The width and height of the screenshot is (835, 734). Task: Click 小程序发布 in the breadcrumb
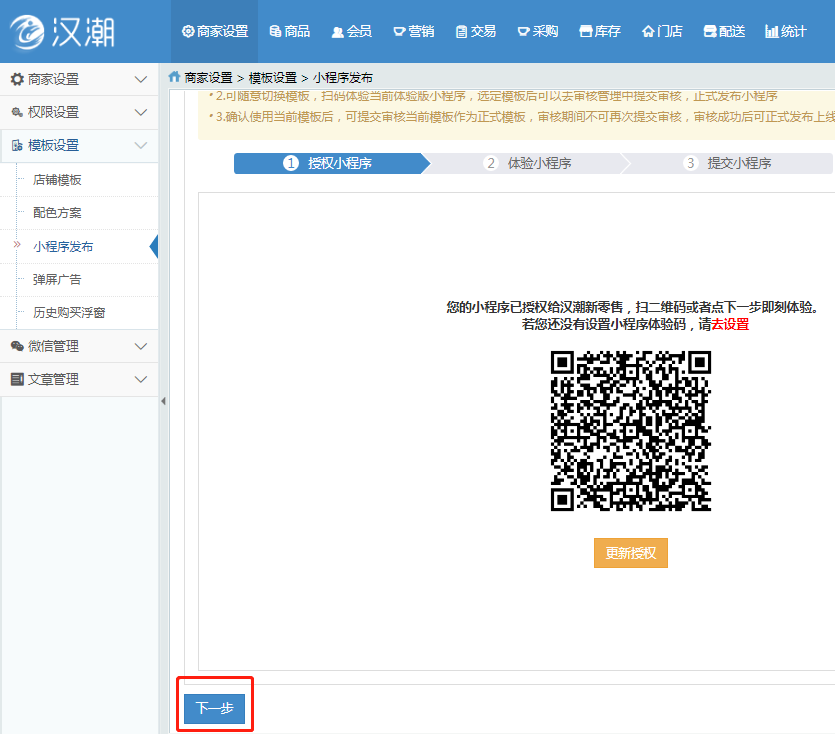point(343,78)
